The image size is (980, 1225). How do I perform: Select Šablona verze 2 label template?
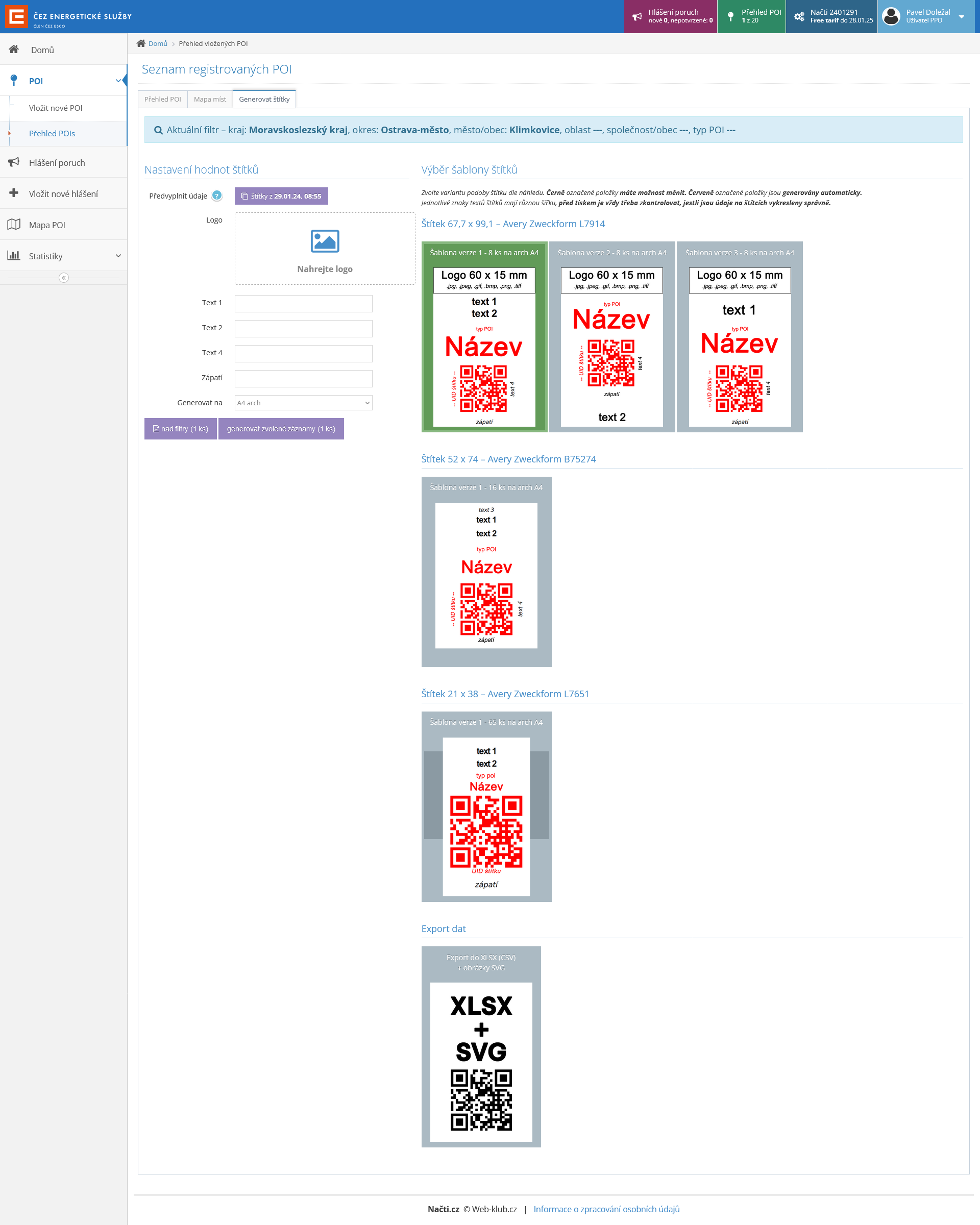coord(611,337)
